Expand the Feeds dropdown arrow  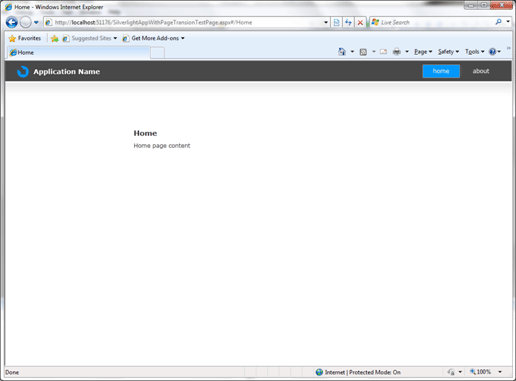pos(374,52)
